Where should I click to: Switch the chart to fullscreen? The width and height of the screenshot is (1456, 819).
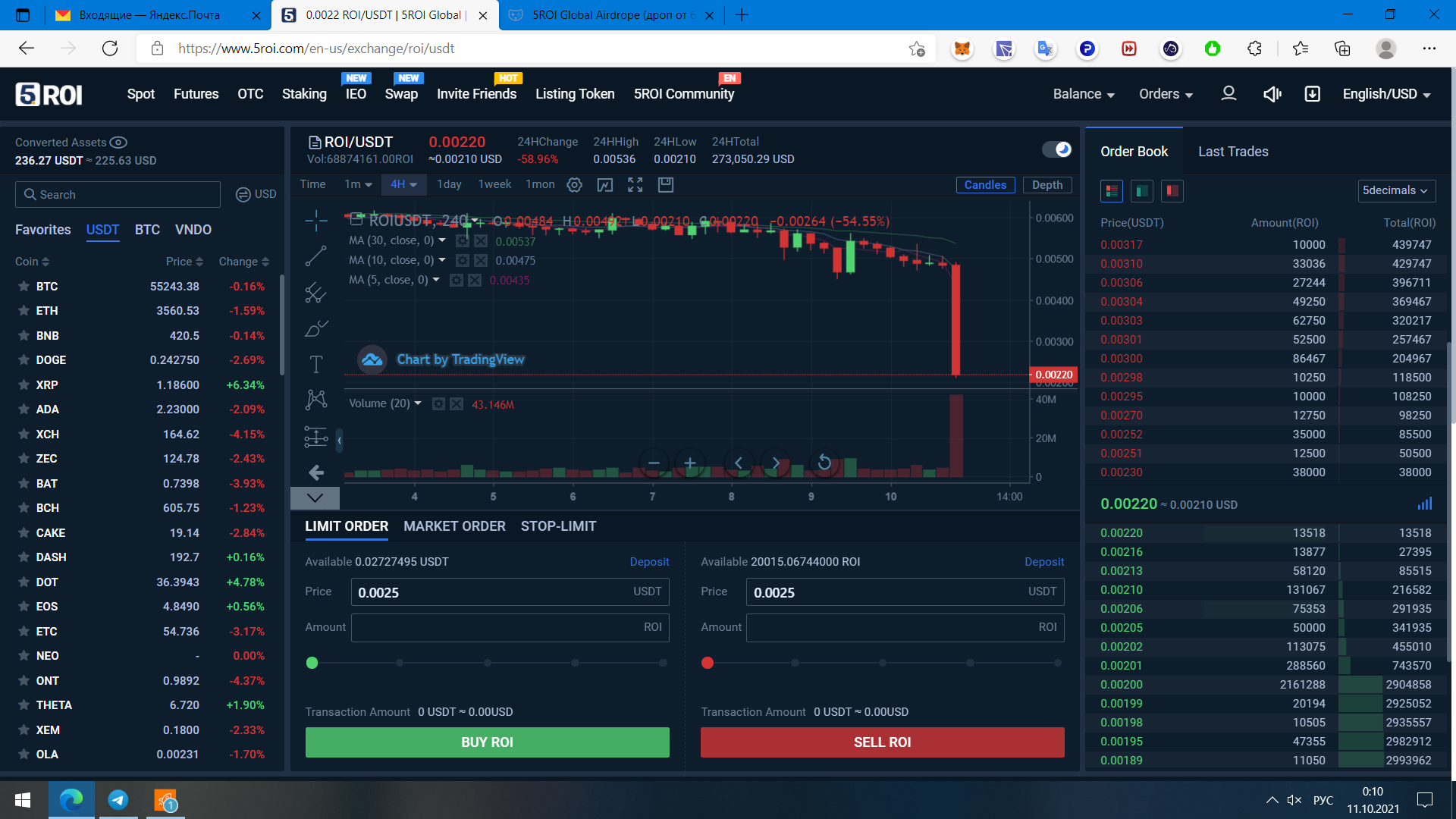tap(635, 184)
